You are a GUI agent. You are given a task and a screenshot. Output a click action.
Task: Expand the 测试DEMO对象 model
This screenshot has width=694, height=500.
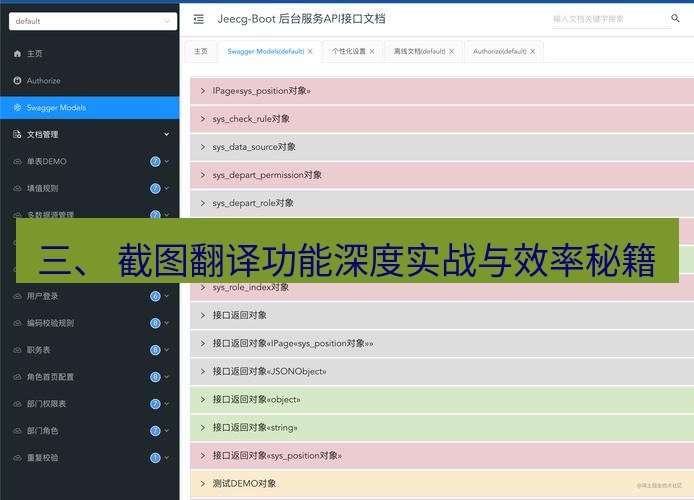point(442,484)
